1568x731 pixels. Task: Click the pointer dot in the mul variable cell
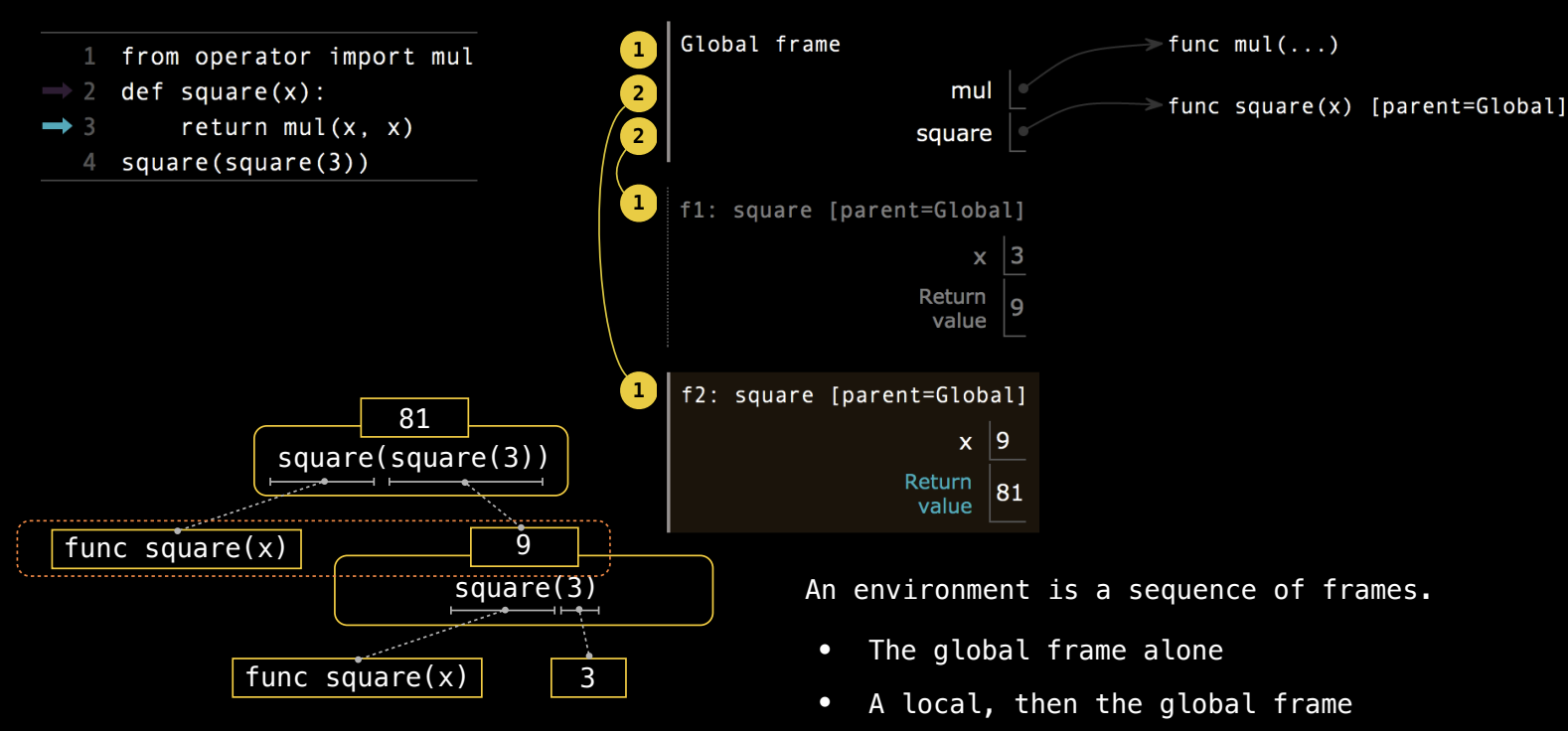coord(1023,88)
